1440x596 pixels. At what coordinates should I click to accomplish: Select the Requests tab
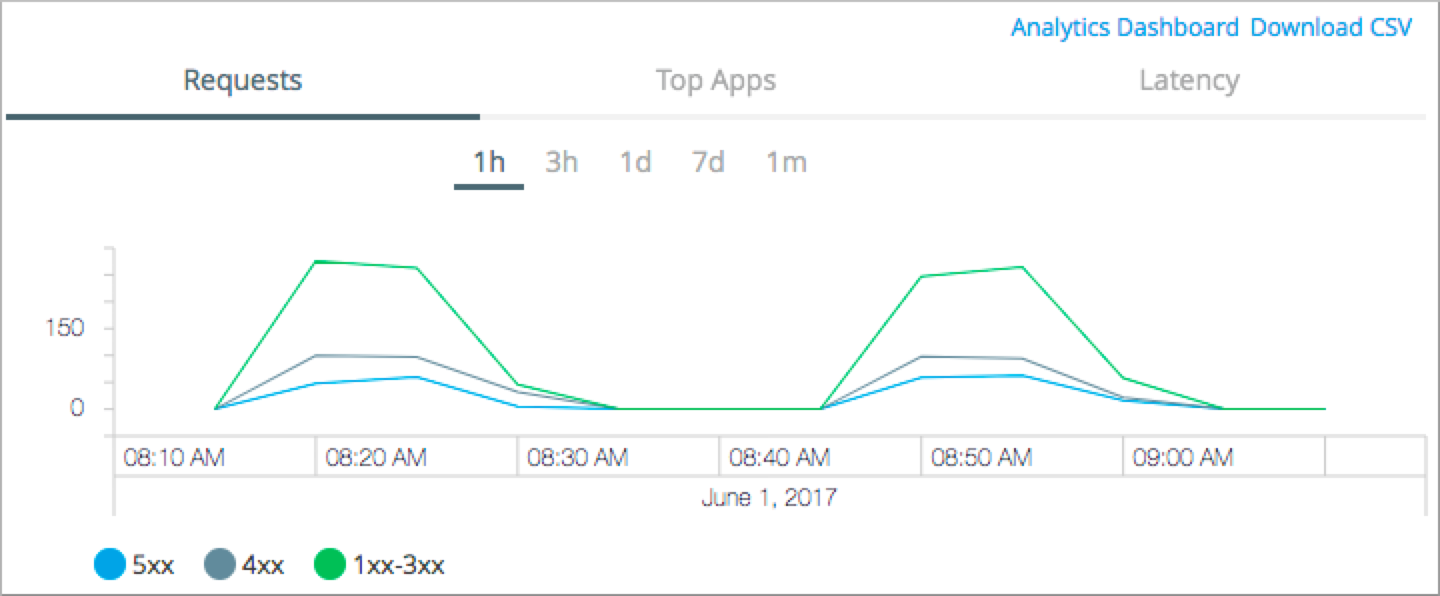click(x=241, y=81)
